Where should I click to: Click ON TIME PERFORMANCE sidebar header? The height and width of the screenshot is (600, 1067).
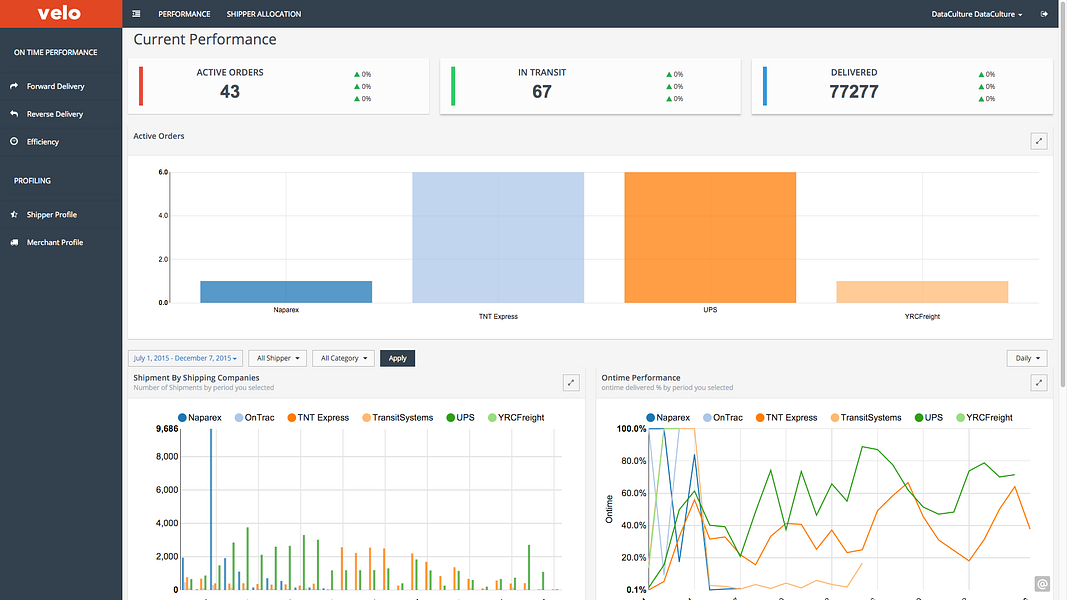(x=56, y=52)
